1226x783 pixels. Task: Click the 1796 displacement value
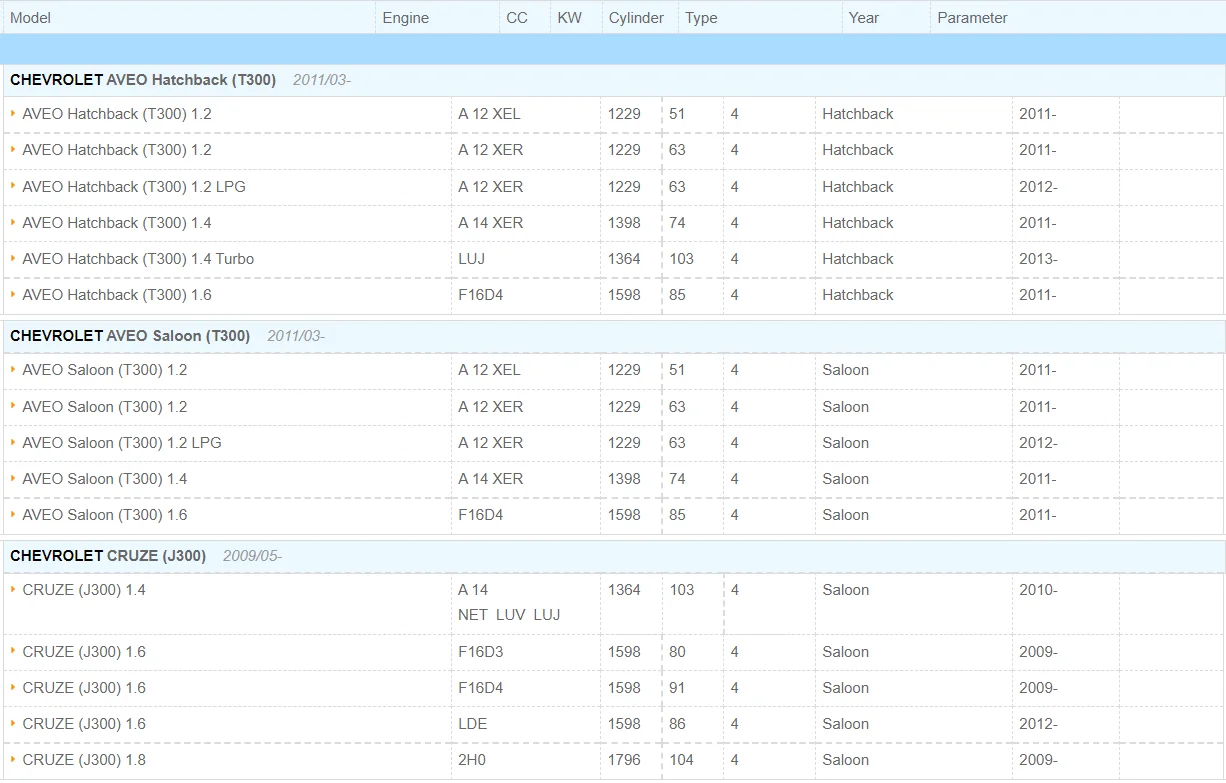(x=624, y=760)
